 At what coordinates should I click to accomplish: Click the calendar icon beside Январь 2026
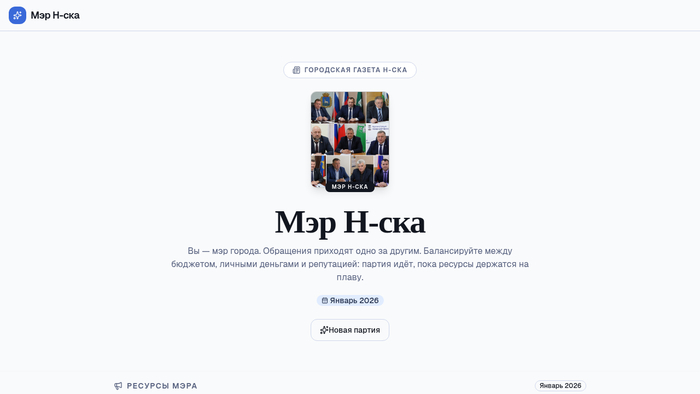[325, 301]
